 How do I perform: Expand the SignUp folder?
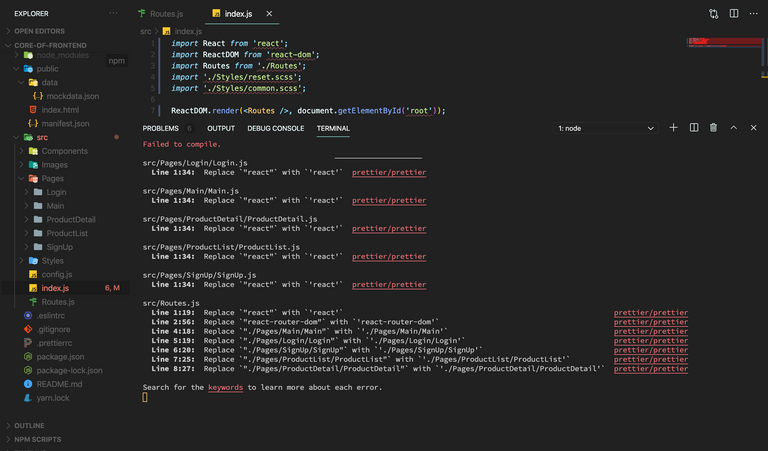(x=59, y=247)
